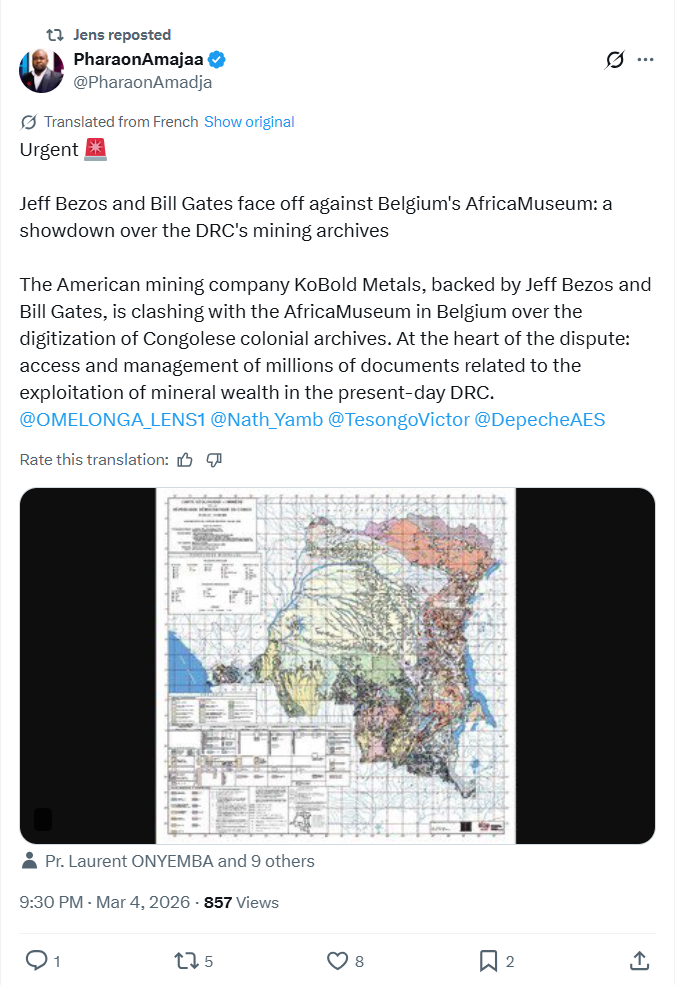Open the @OMELONGA_LENS1 mention link
The width and height of the screenshot is (692, 985).
point(112,419)
